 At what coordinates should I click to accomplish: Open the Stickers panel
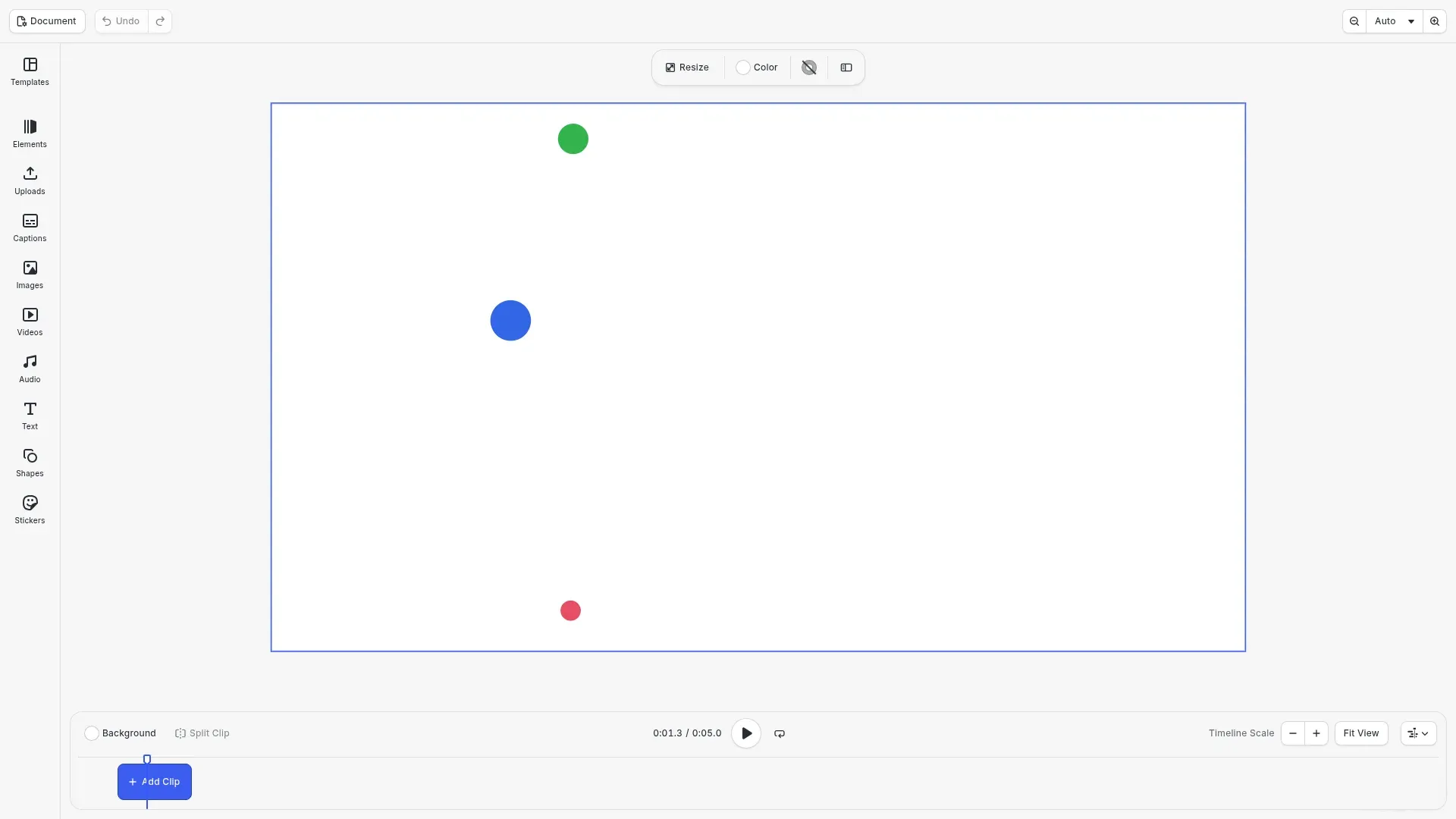pos(30,510)
